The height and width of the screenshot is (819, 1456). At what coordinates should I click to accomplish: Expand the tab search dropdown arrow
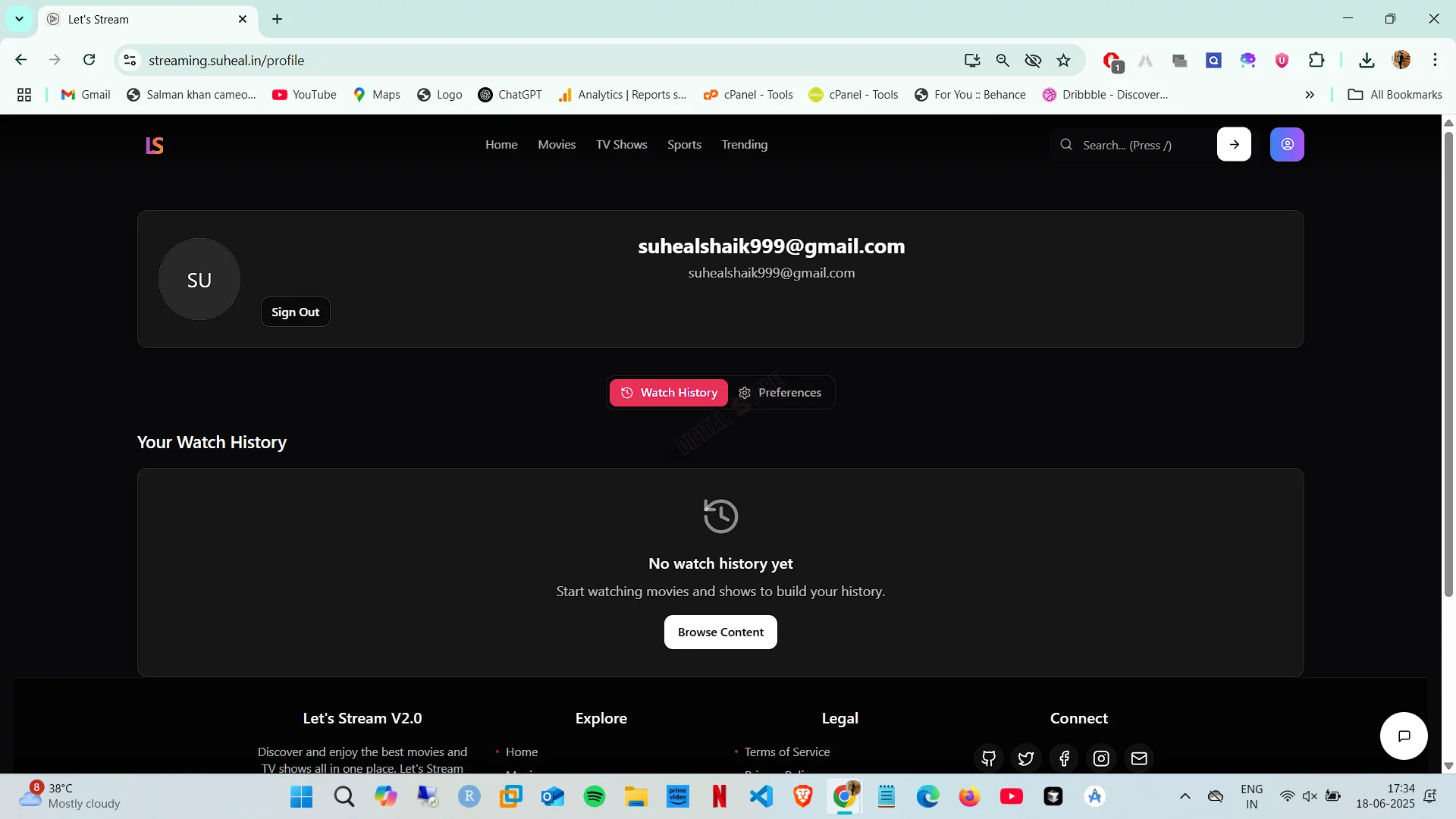click(x=19, y=19)
